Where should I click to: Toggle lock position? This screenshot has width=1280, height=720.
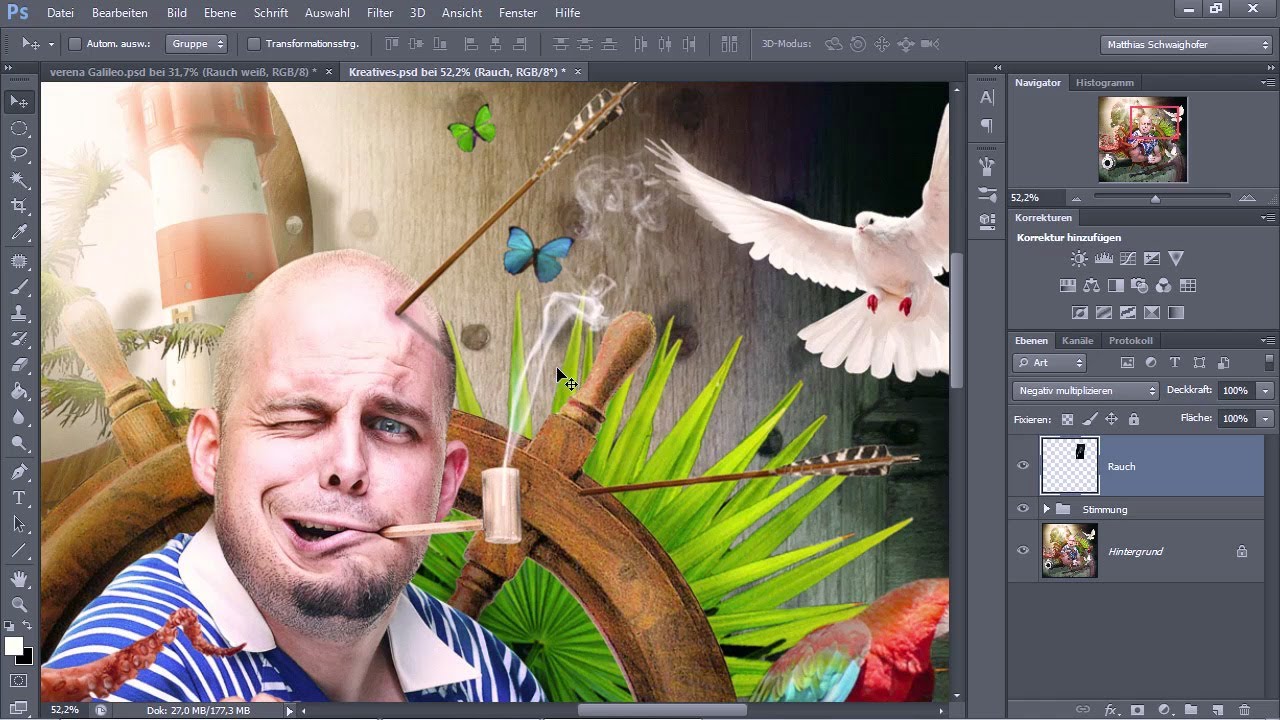pyautogui.click(x=1111, y=419)
